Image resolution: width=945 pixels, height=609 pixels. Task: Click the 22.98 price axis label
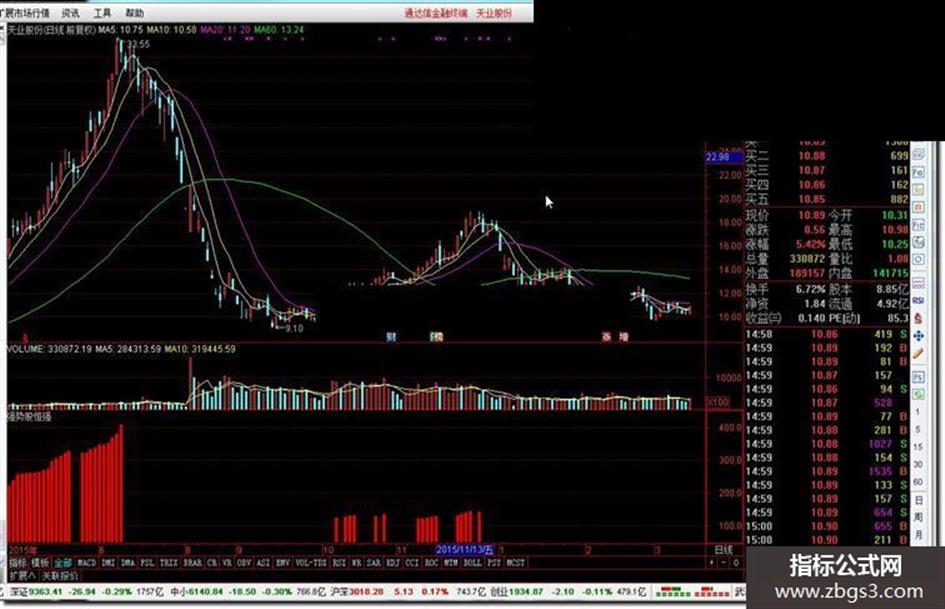point(724,157)
